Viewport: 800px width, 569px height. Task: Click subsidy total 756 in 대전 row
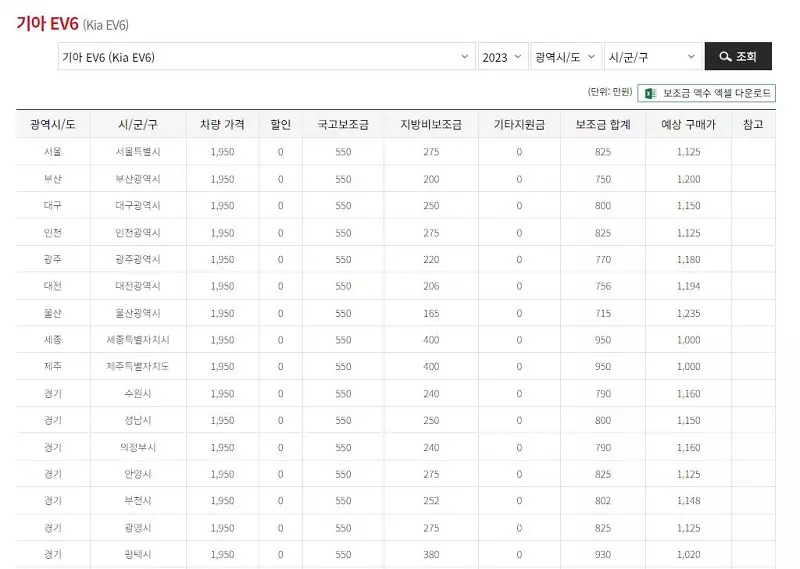click(603, 286)
